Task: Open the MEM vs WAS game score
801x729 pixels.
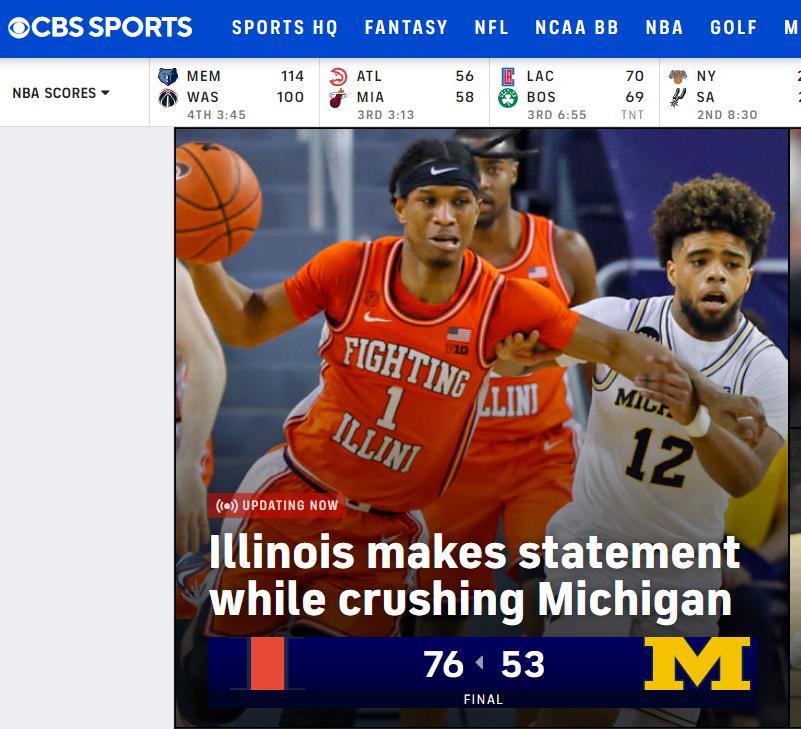Action: tap(234, 92)
